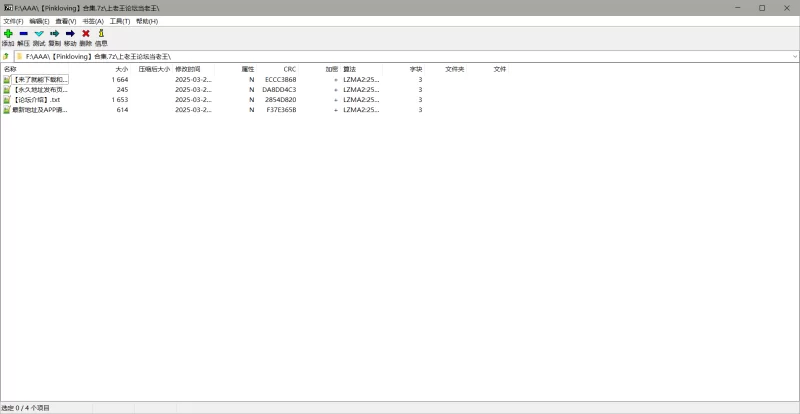
Task: Sort files by the 名称 column header
Action: pyautogui.click(x=11, y=69)
